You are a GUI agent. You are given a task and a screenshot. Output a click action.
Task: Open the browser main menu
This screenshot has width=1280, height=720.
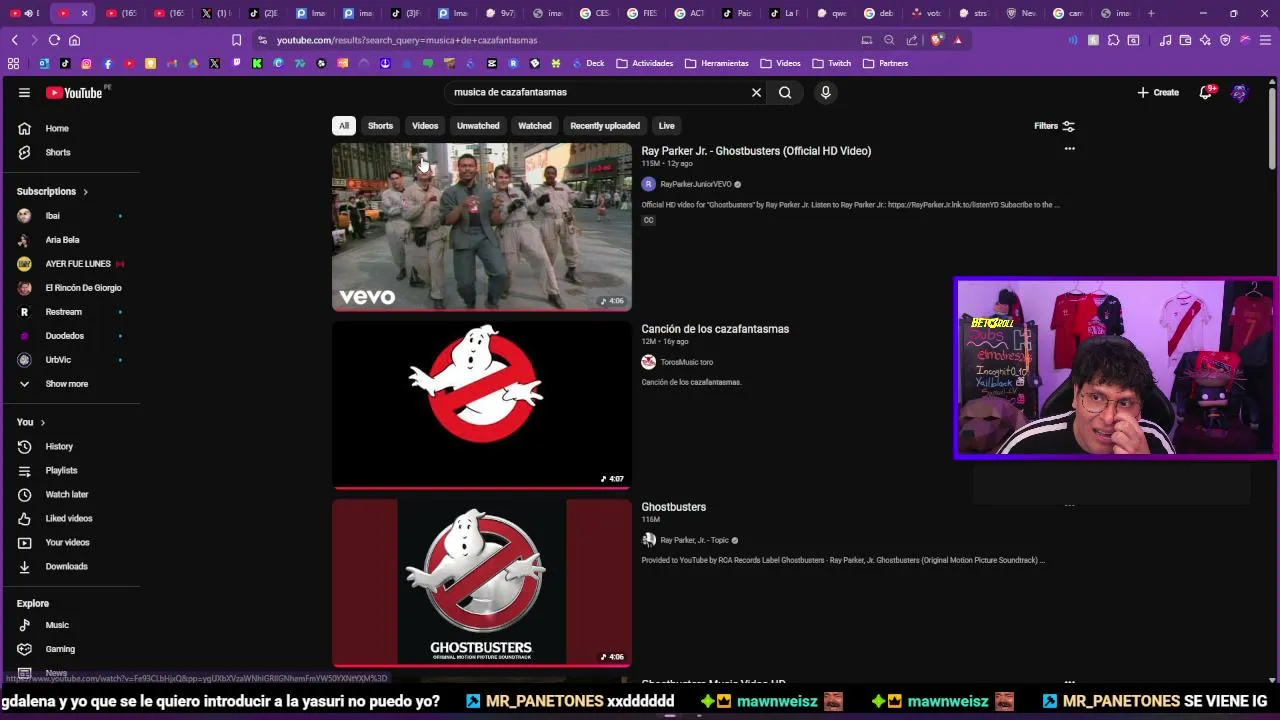tap(1265, 40)
